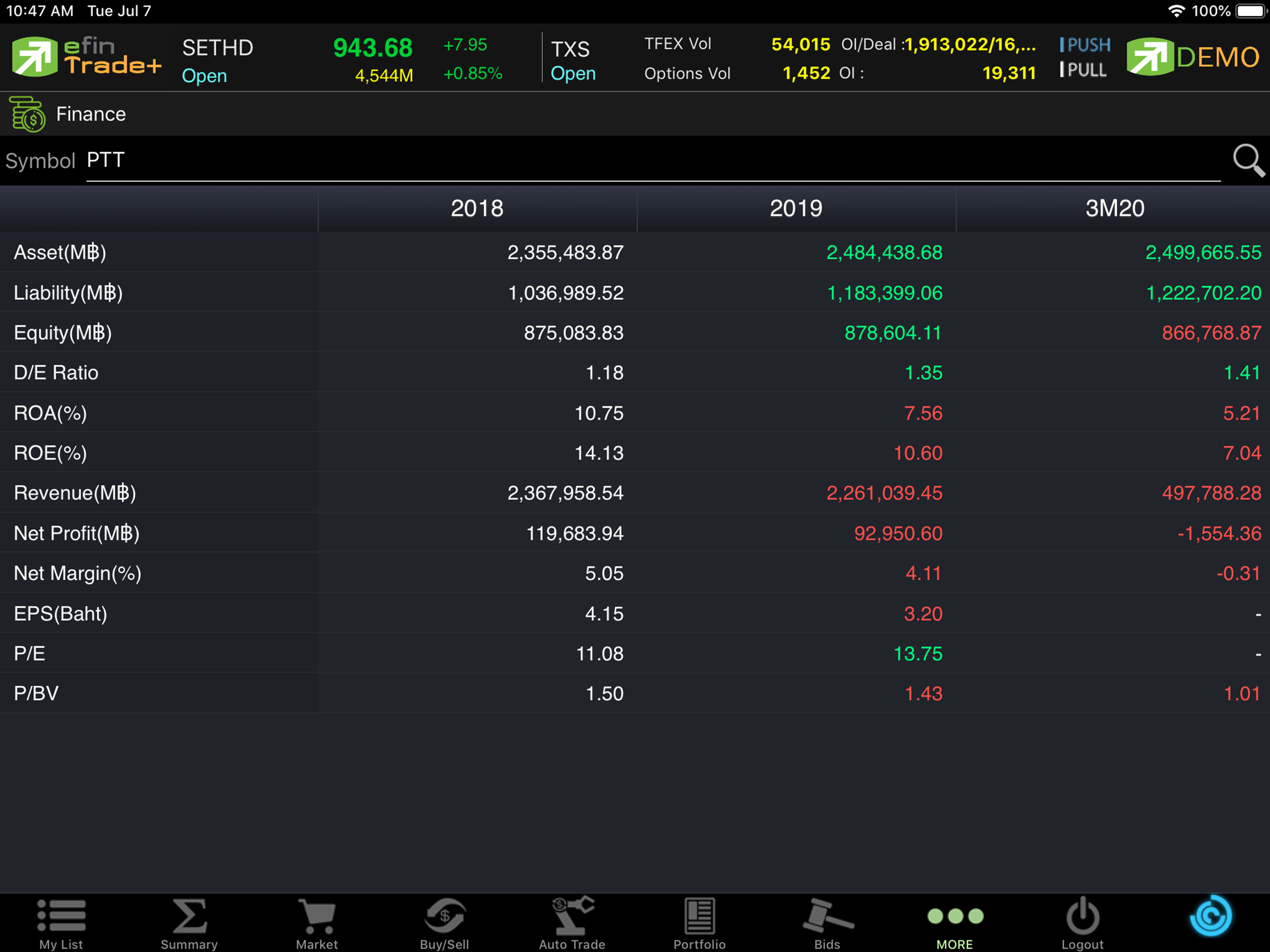Viewport: 1270px width, 952px height.
Task: Open Buy/Sell tab
Action: click(444, 924)
